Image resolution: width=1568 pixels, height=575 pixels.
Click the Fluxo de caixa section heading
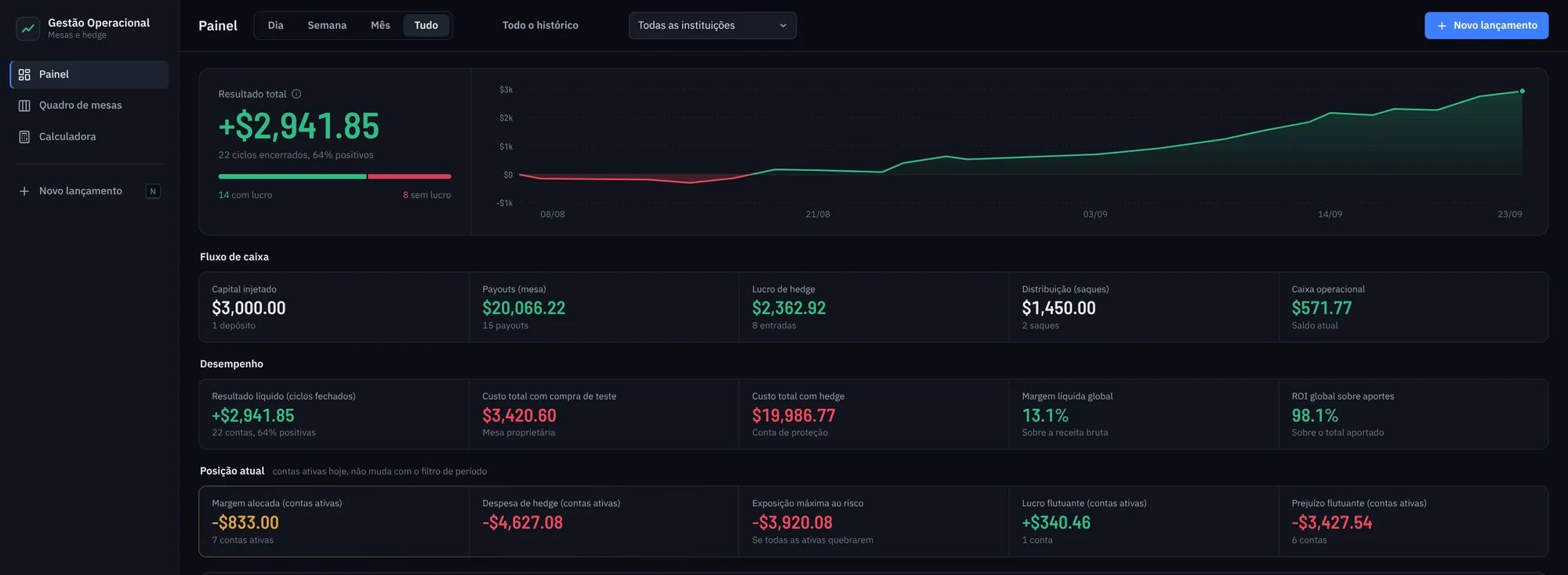click(234, 257)
